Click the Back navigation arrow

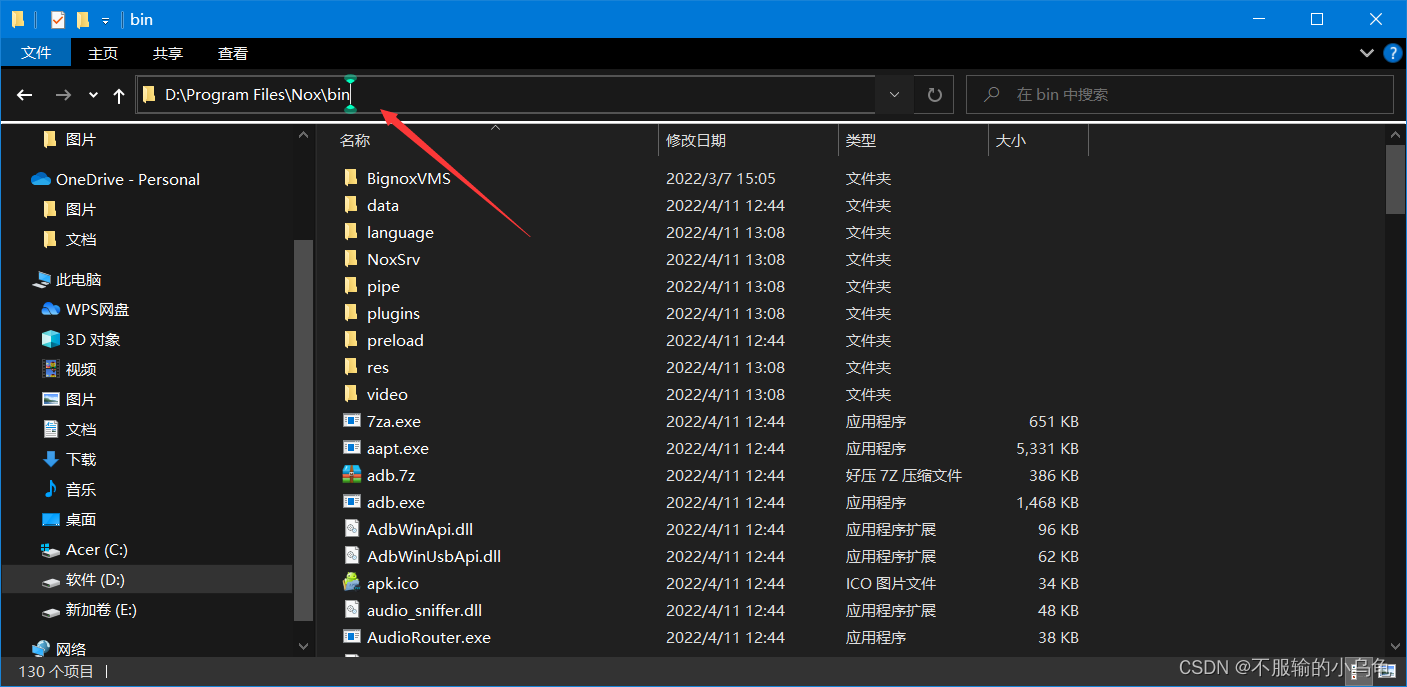(x=25, y=95)
